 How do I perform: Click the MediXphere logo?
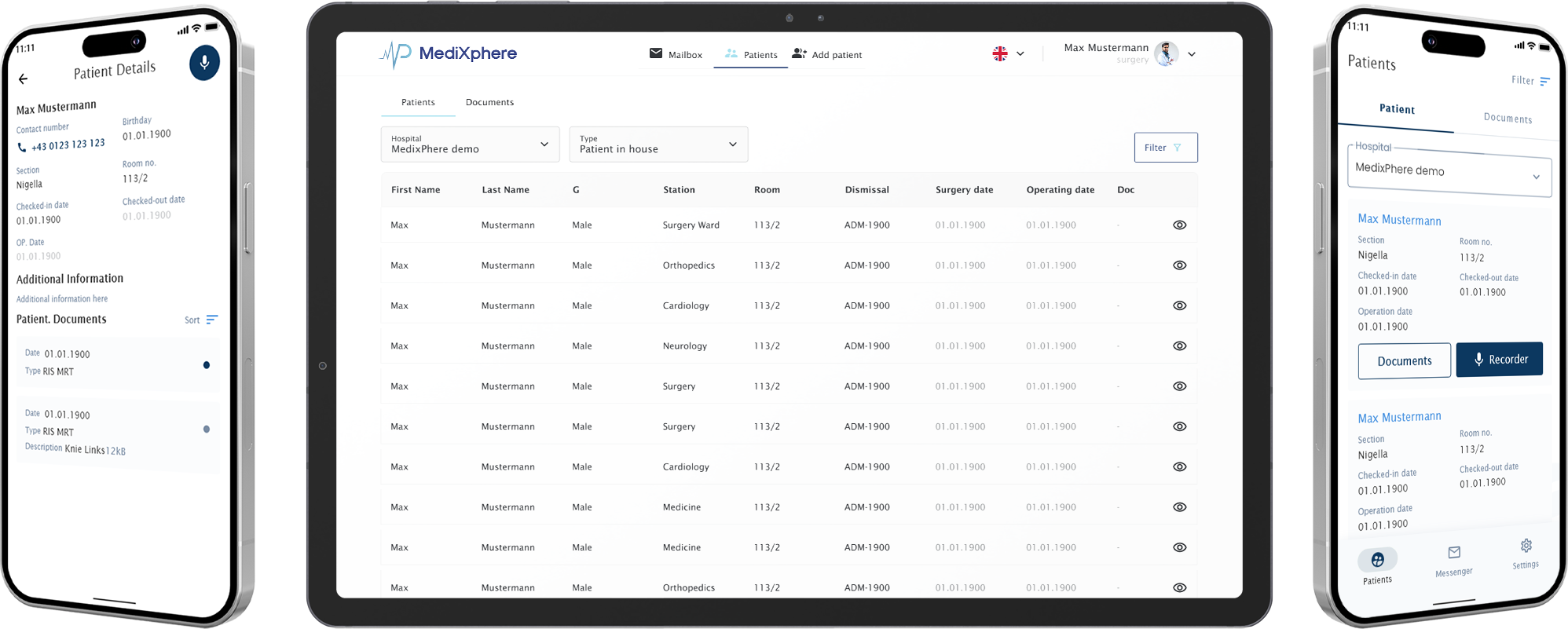(449, 53)
